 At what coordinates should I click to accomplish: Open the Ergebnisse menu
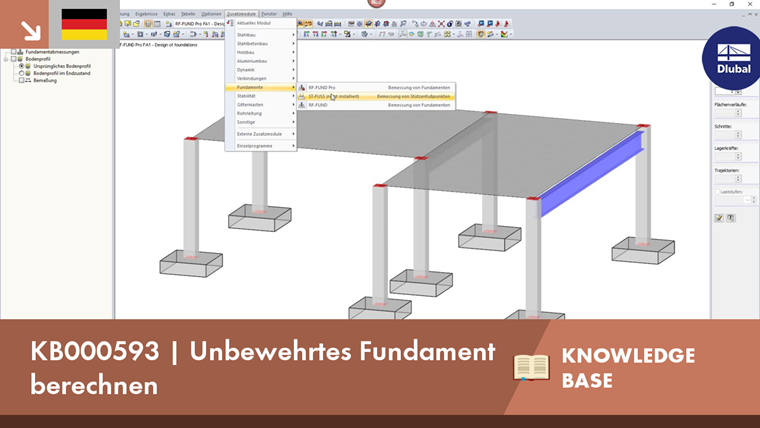tap(146, 14)
